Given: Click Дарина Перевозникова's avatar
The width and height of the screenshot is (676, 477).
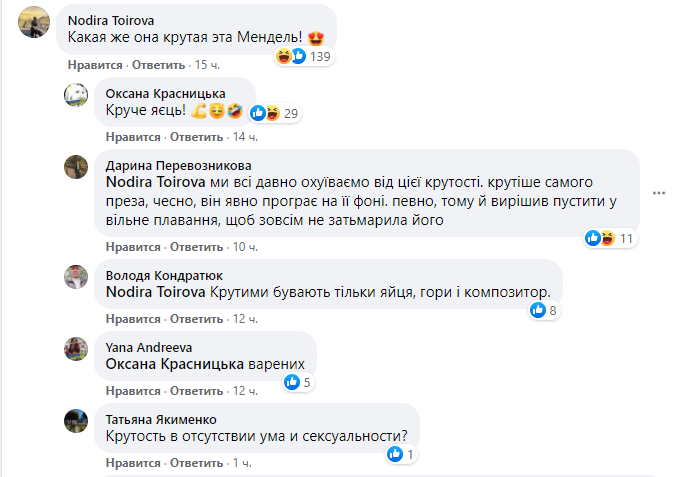Looking at the screenshot, I should [77, 167].
